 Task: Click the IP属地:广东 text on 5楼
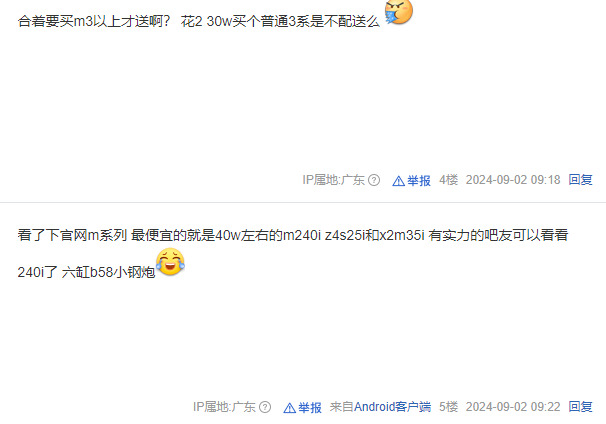(224, 407)
